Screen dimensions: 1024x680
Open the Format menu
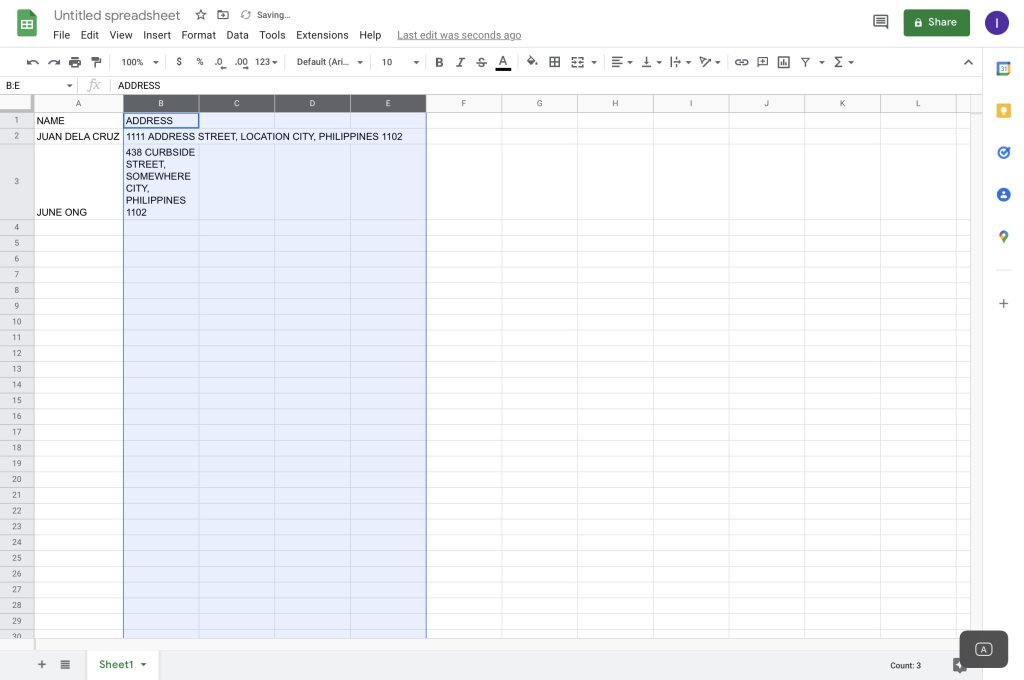(198, 35)
